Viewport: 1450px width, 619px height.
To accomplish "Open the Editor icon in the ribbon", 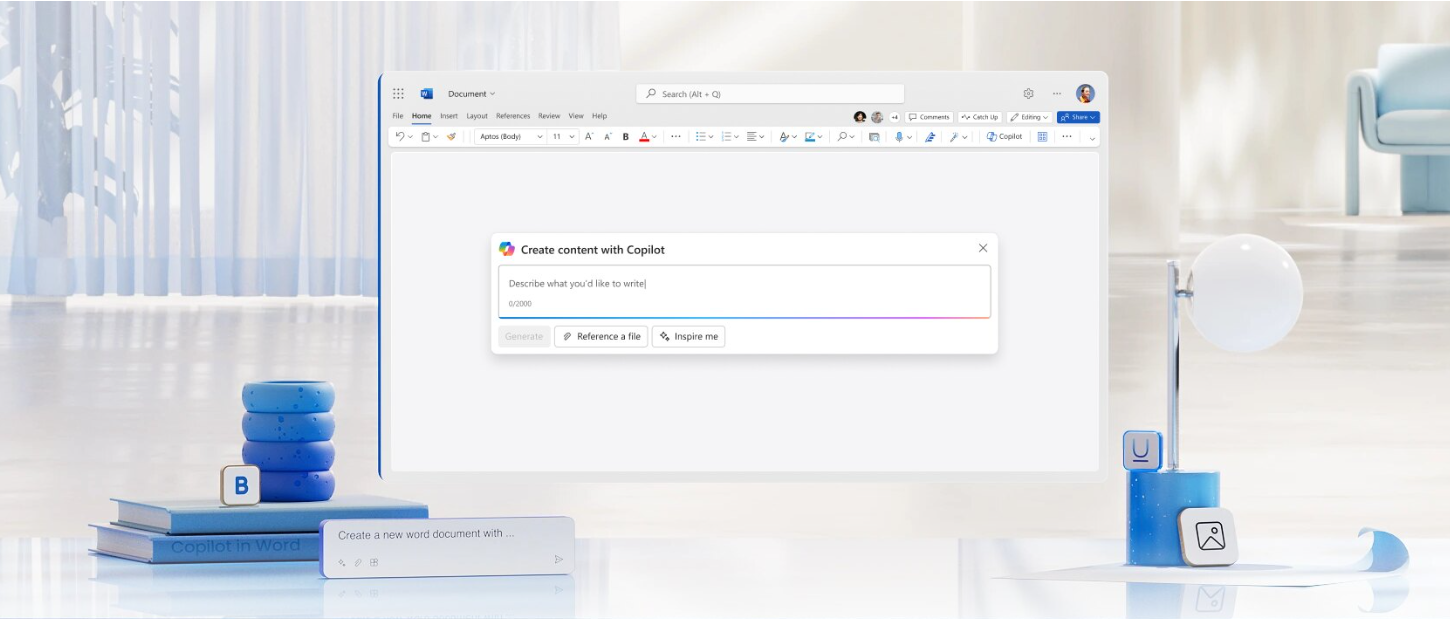I will [x=930, y=137].
